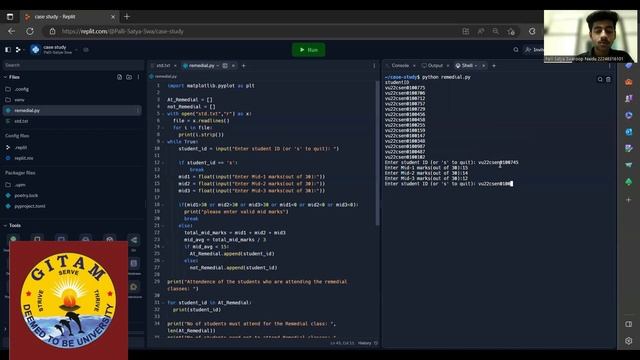Open the Replit search magnifier in header
The height and width of the screenshot is (360, 640).
[516, 50]
